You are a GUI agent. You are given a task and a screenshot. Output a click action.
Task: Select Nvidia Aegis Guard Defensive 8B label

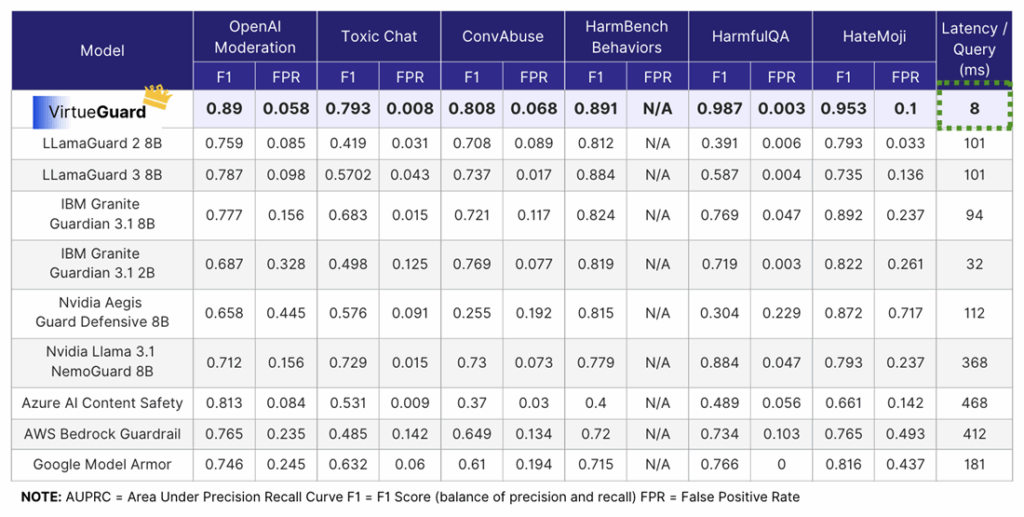(103, 312)
